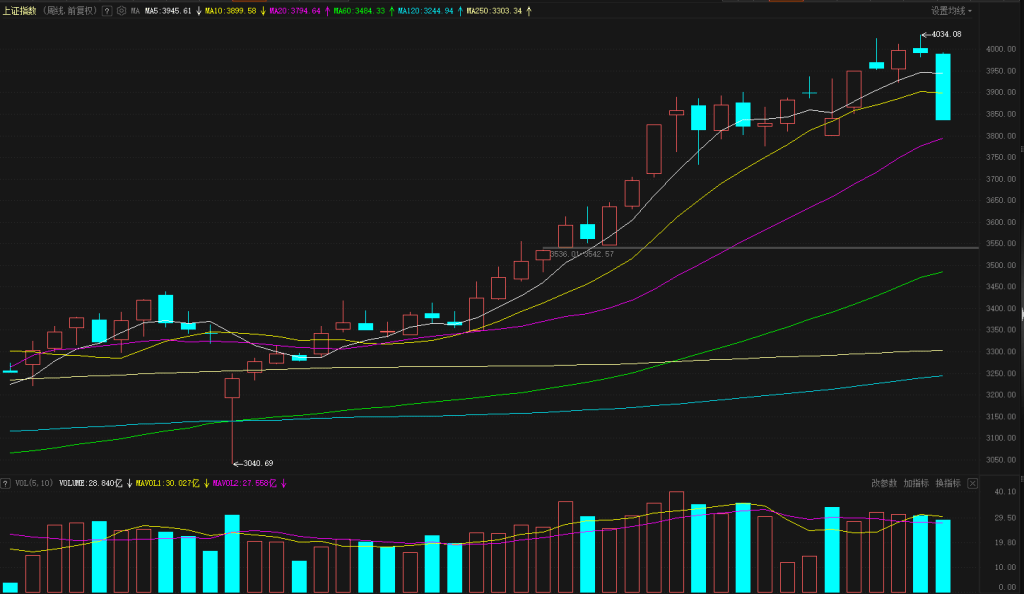Click the 3040.69 low price marker
Image resolution: width=1024 pixels, height=594 pixels.
pyautogui.click(x=256, y=463)
